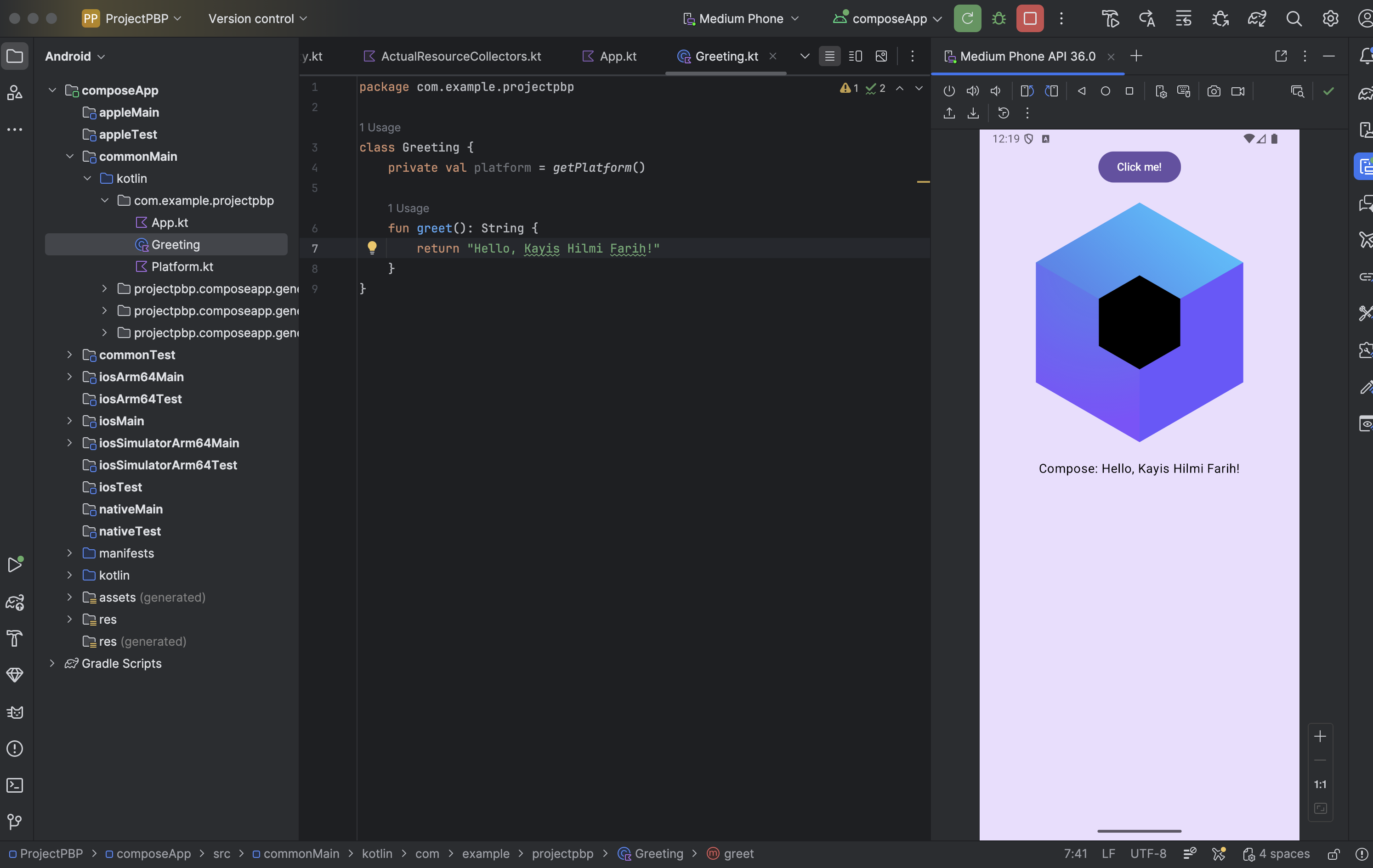
Task: Open the Medium Phone device selector
Action: [x=741, y=19]
